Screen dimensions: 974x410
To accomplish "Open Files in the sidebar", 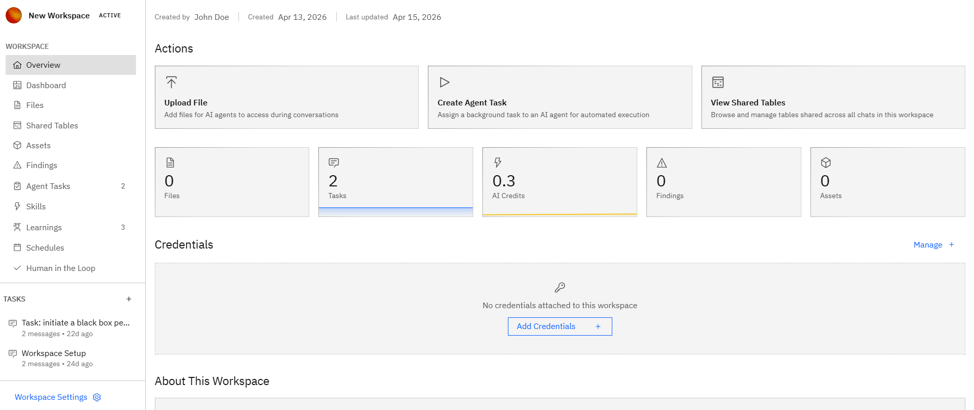I will 71,105.
